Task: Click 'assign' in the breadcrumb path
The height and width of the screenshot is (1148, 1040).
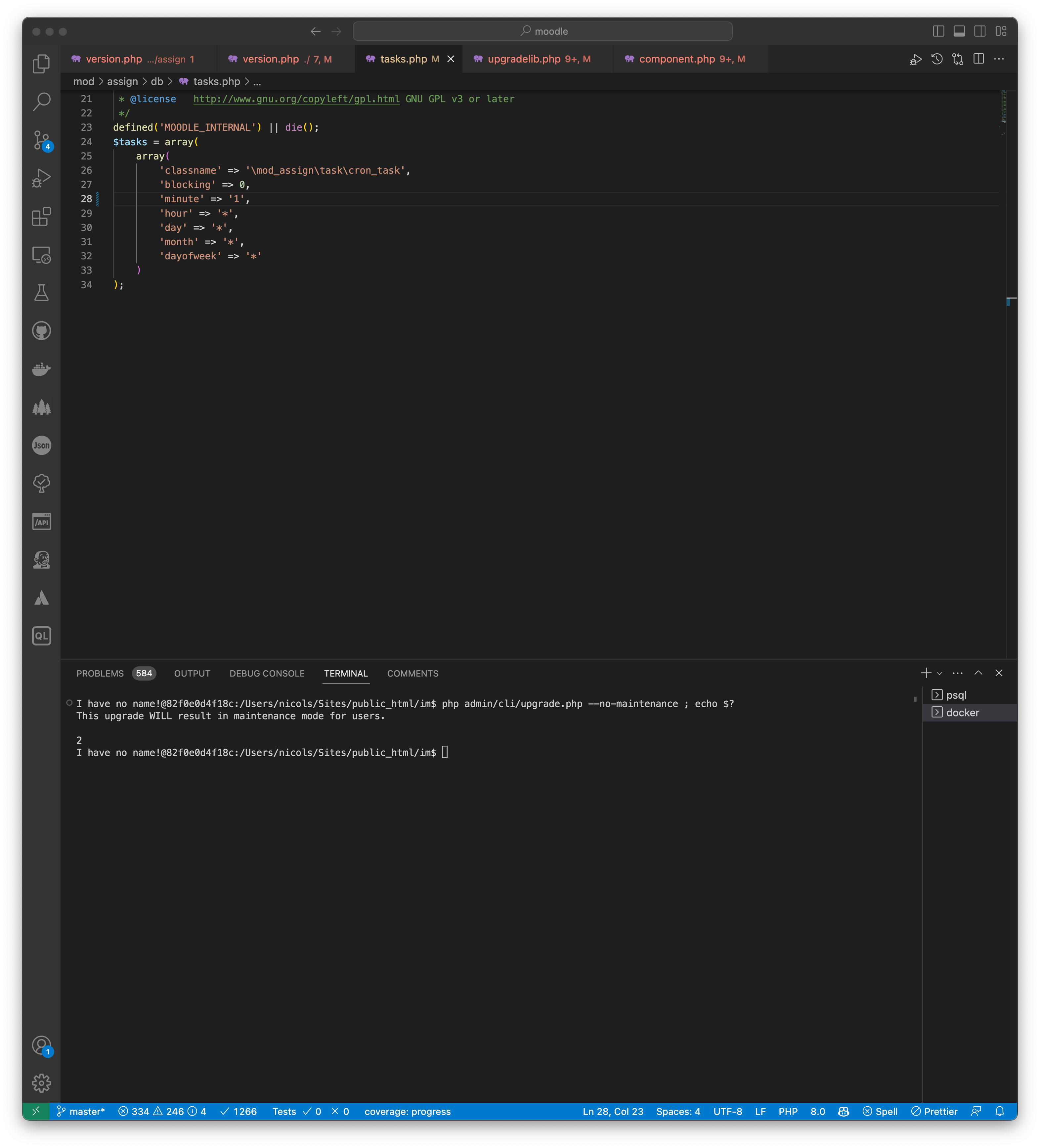Action: [122, 81]
